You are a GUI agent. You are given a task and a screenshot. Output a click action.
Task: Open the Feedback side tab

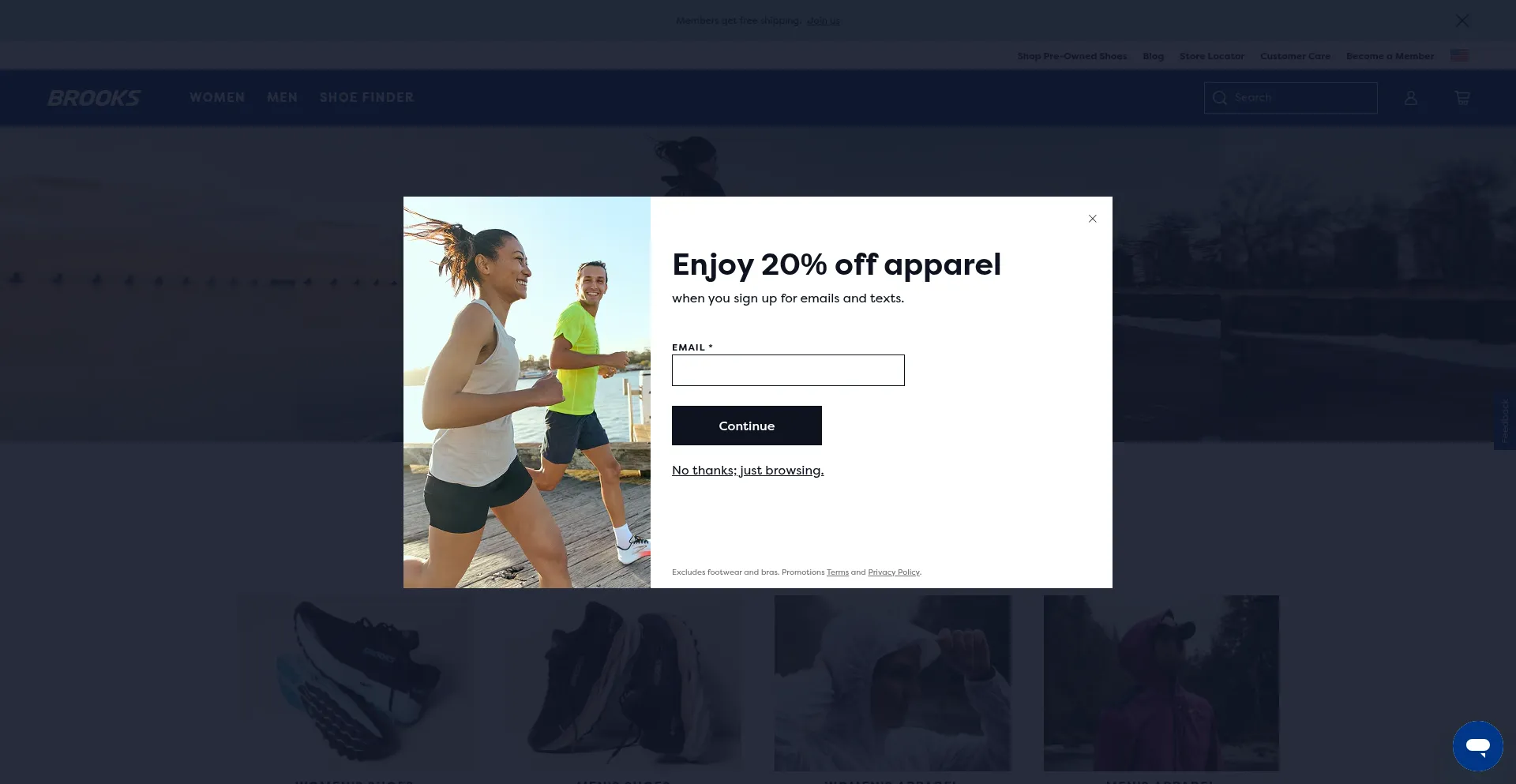click(1504, 421)
